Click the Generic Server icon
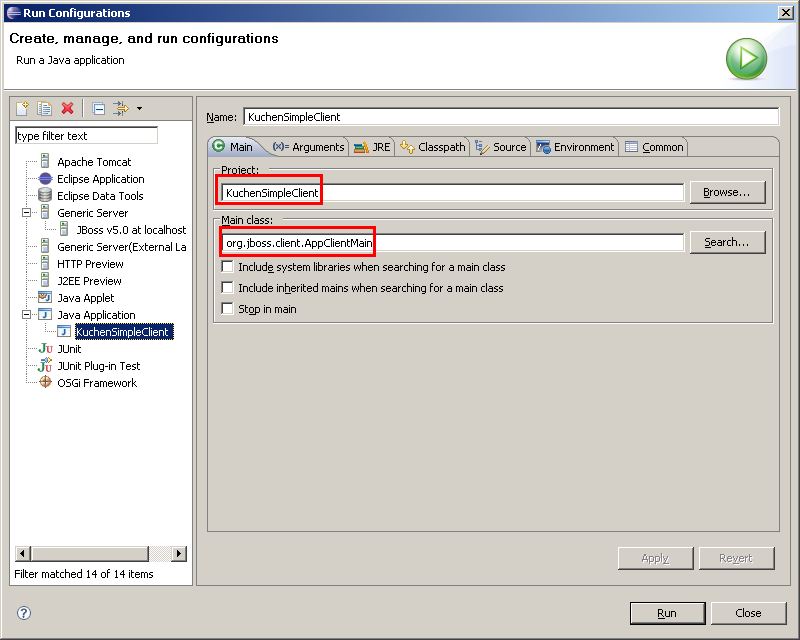Viewport: 800px width, 640px height. click(45, 212)
